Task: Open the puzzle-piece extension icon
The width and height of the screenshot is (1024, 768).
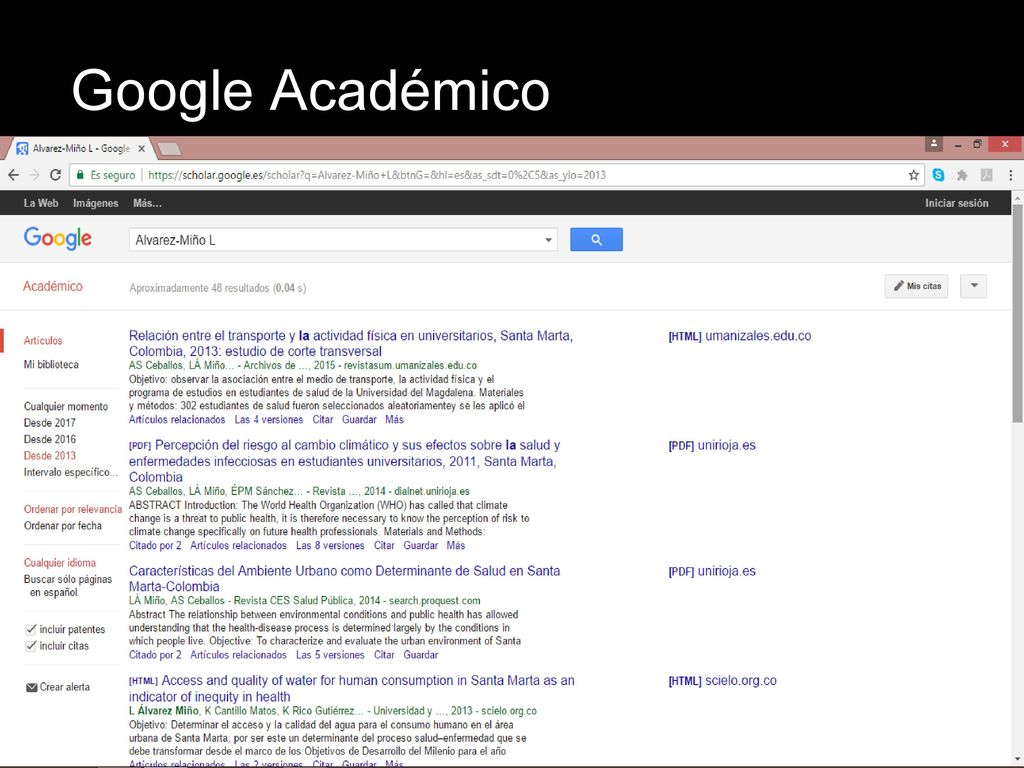Action: [x=962, y=175]
